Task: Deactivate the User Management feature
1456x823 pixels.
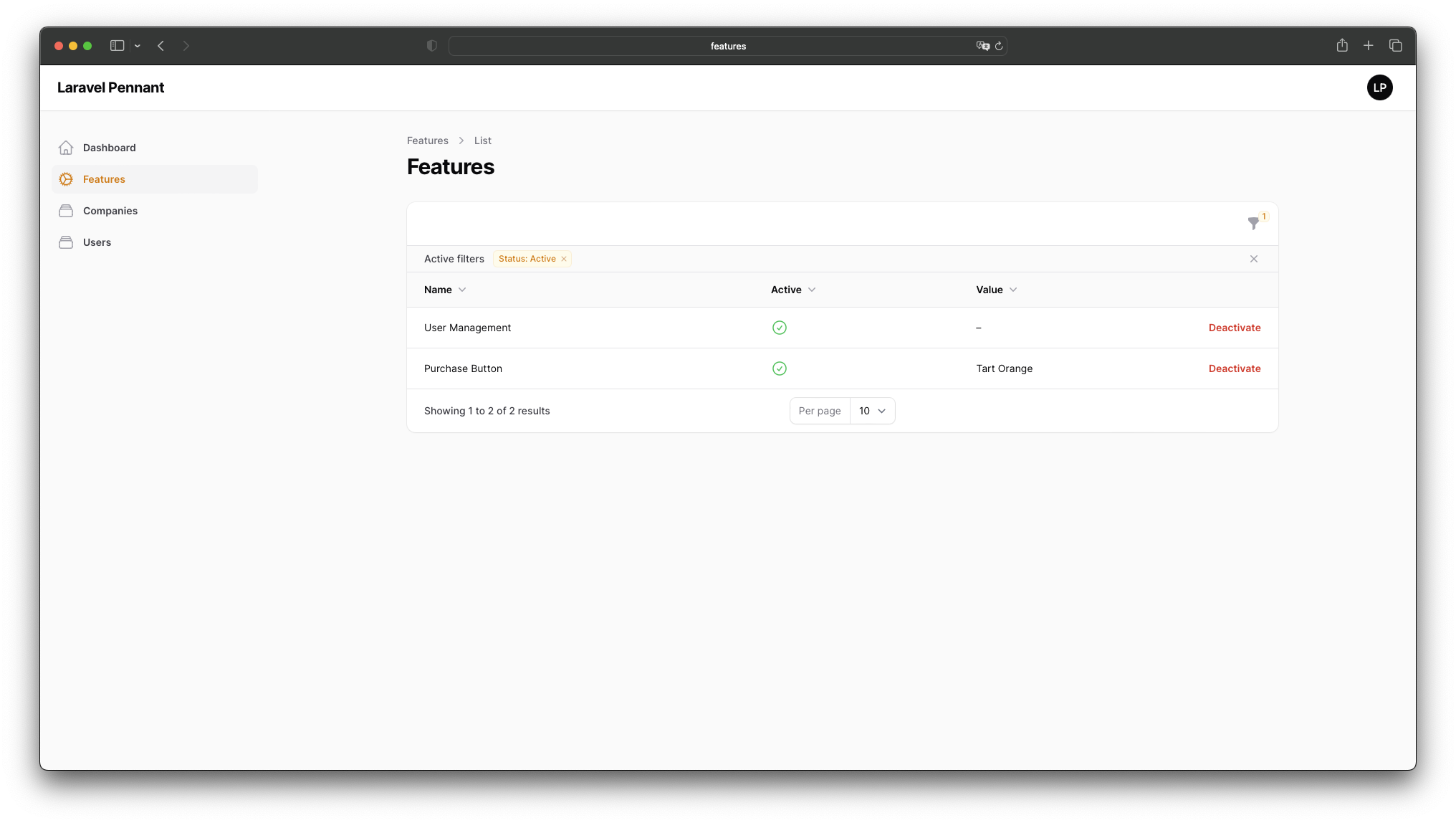Action: [1234, 328]
